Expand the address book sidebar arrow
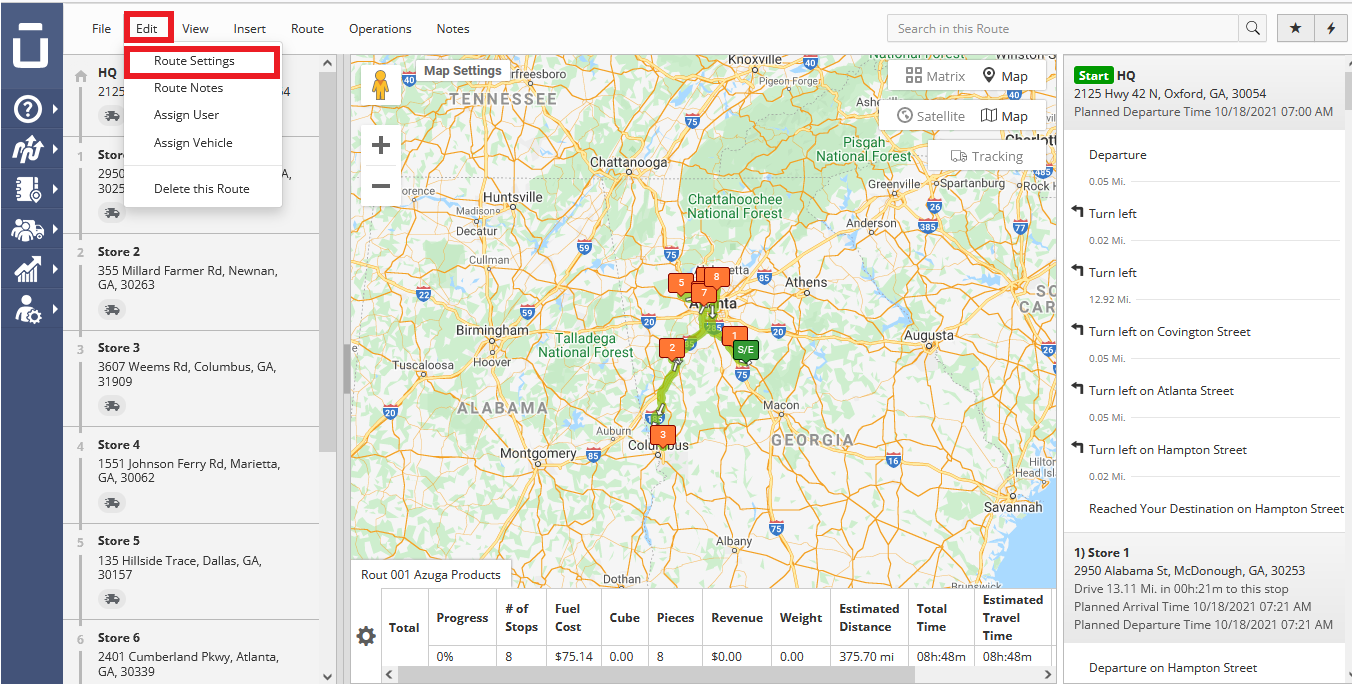This screenshot has width=1353, height=684. (x=55, y=189)
